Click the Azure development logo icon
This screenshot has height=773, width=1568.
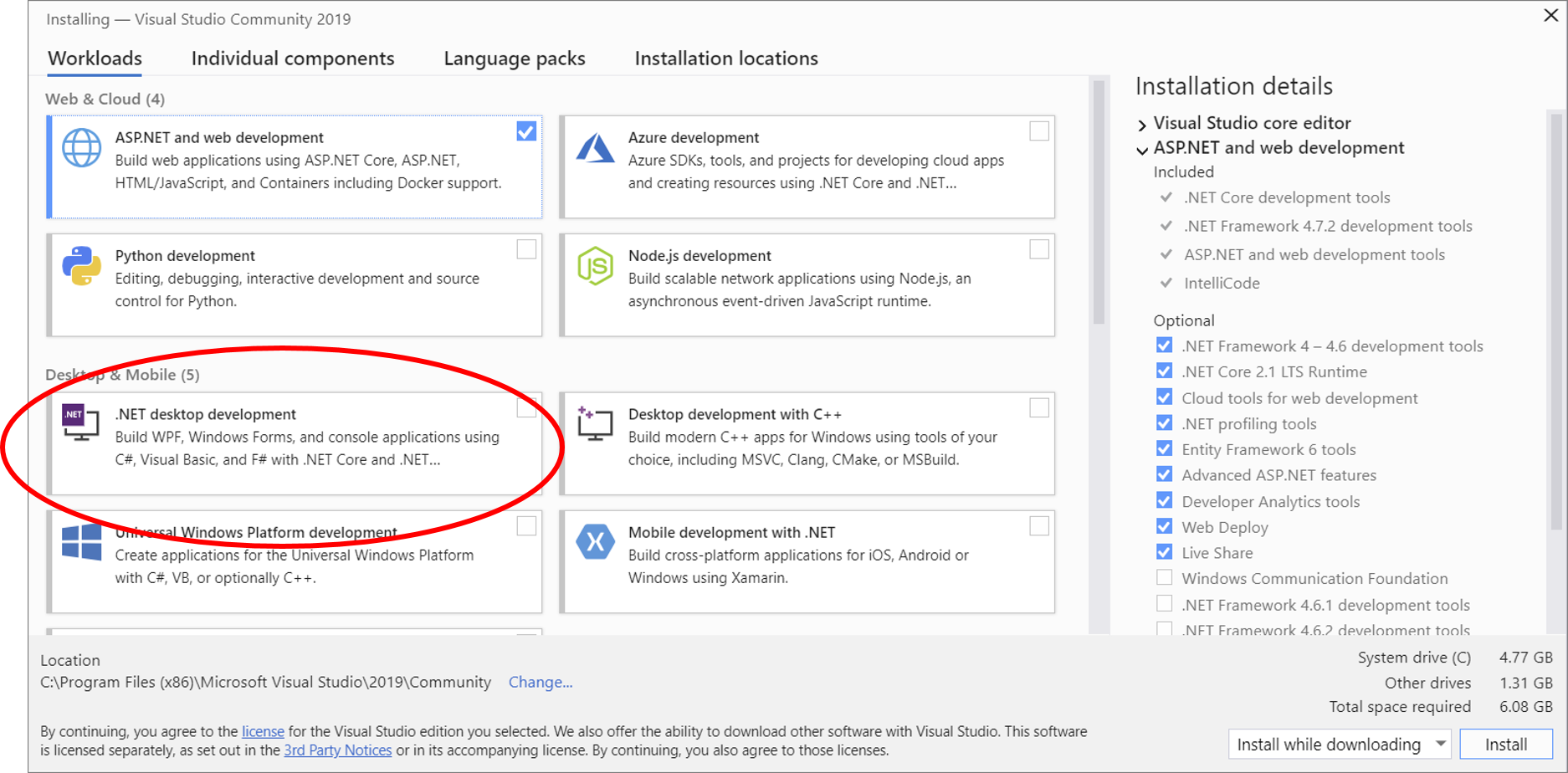(x=595, y=148)
